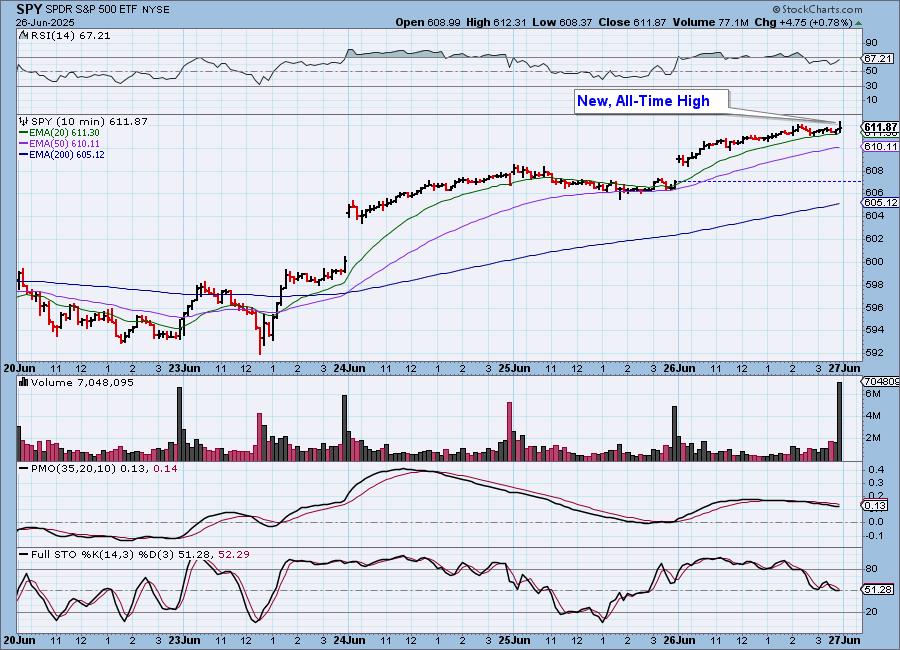This screenshot has width=900, height=650.
Task: Click the indicator icon beside the RSI(14) label
Action: click(23, 35)
